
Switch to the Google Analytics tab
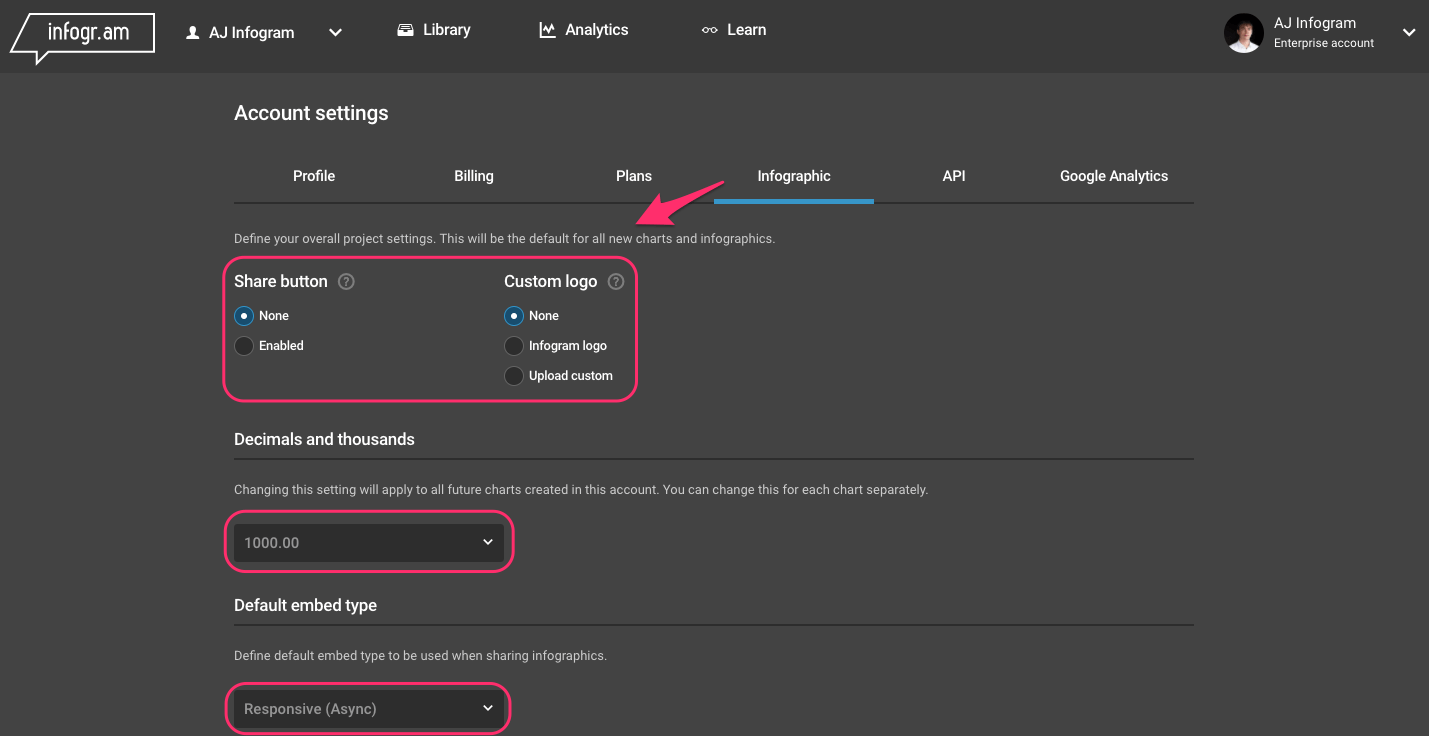point(1113,175)
